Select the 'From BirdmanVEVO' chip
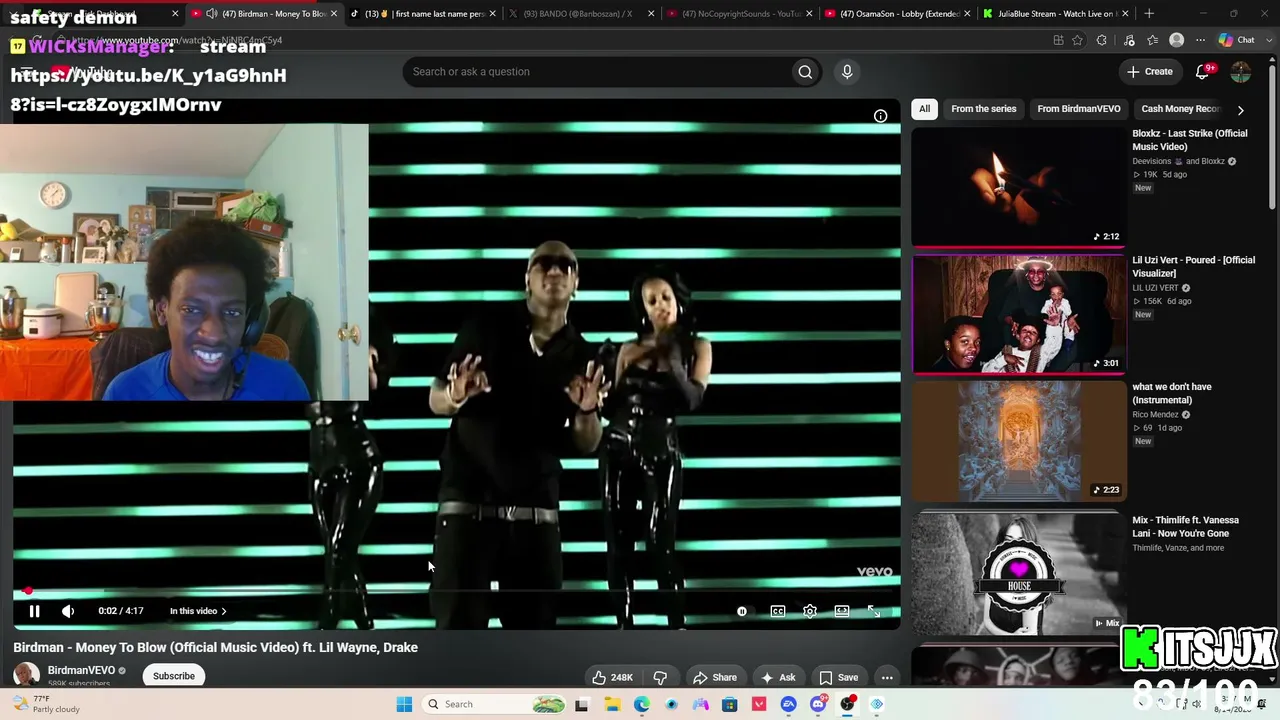The width and height of the screenshot is (1280, 720). 1078,109
